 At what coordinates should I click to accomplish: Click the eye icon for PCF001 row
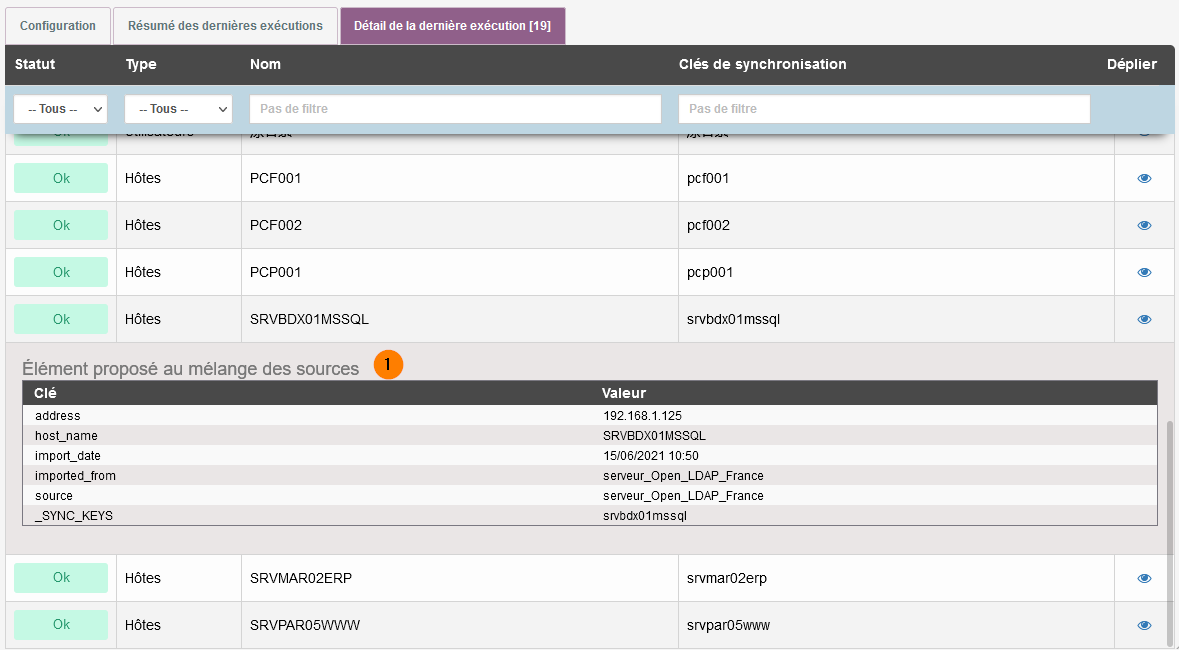tap(1144, 178)
